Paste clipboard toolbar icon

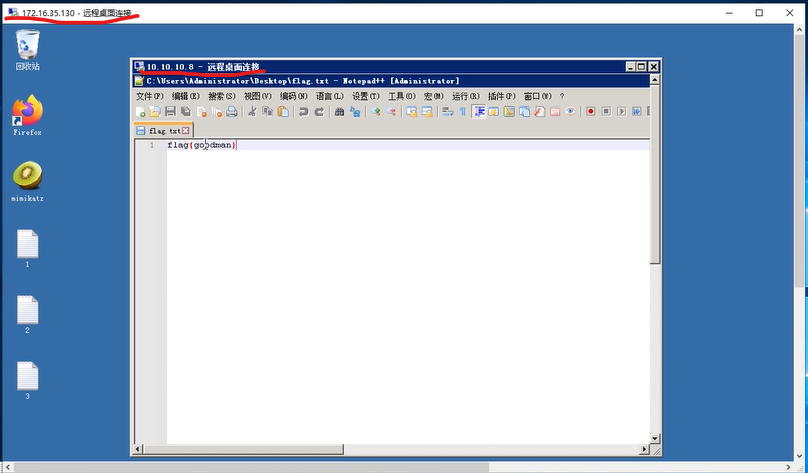coord(283,111)
